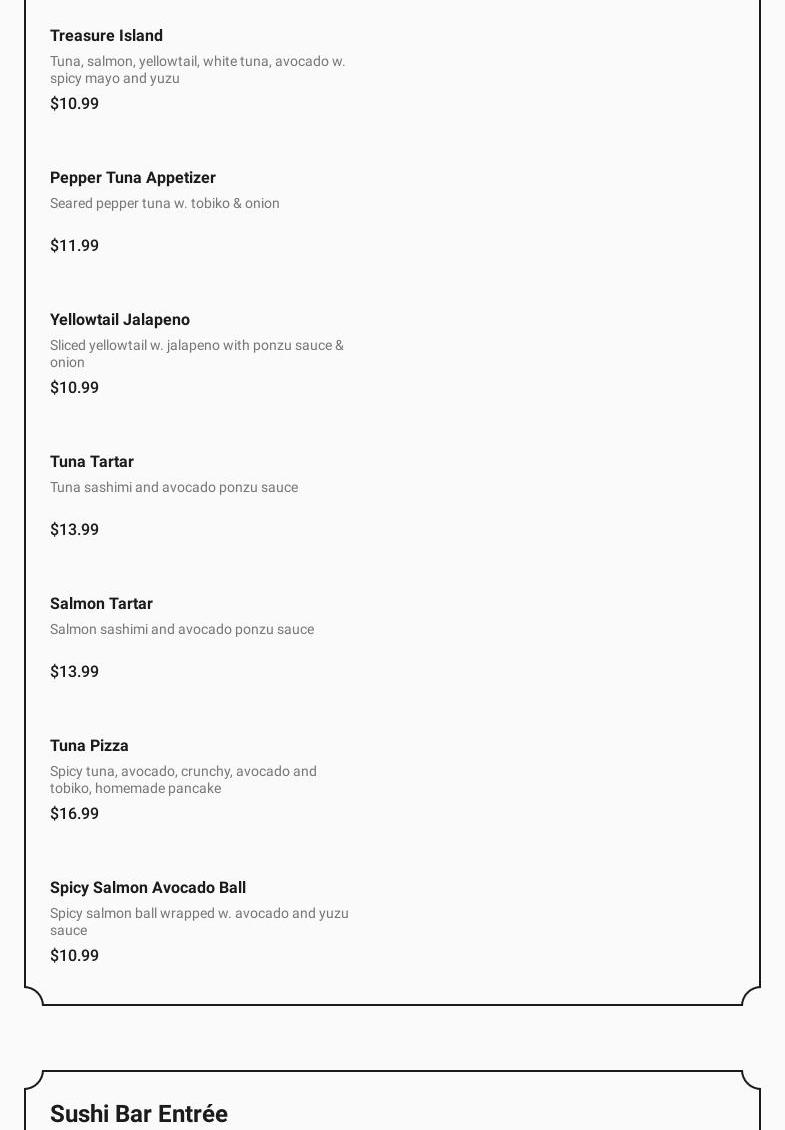The image size is (785, 1130).
Task: Select the Salmon Tartar item title
Action: tap(101, 604)
